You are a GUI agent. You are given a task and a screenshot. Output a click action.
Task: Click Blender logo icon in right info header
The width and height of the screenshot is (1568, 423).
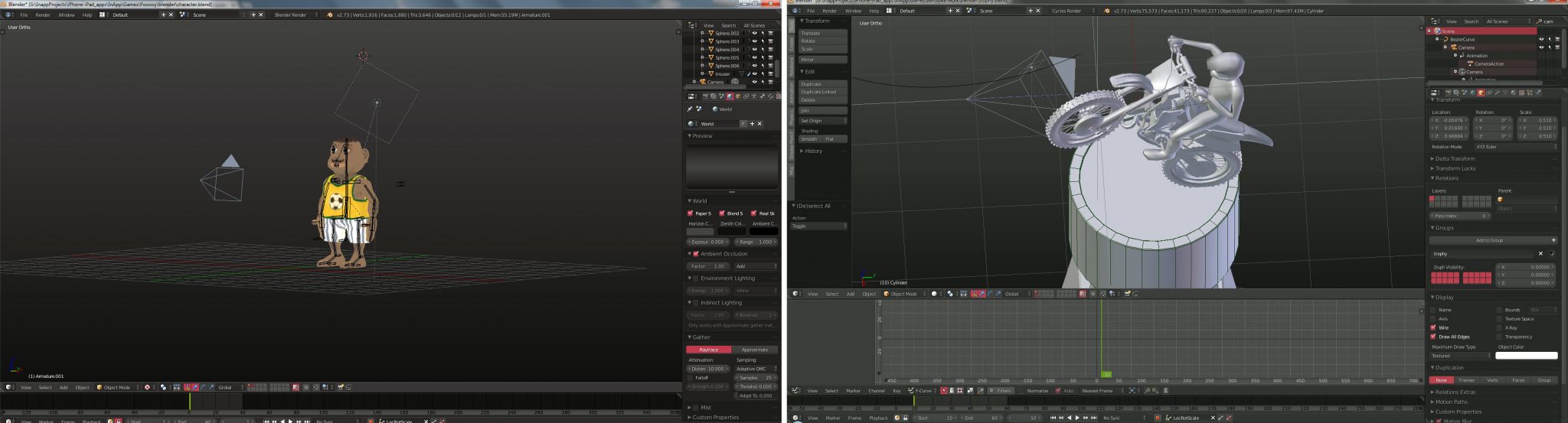1107,11
